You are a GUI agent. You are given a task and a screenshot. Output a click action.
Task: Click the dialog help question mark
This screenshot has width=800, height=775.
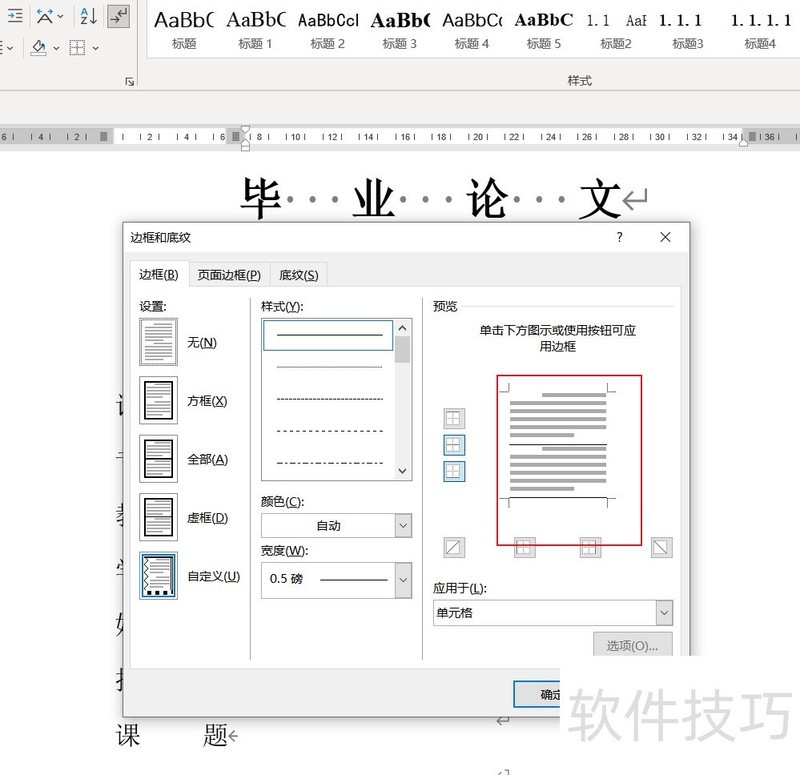pos(619,237)
